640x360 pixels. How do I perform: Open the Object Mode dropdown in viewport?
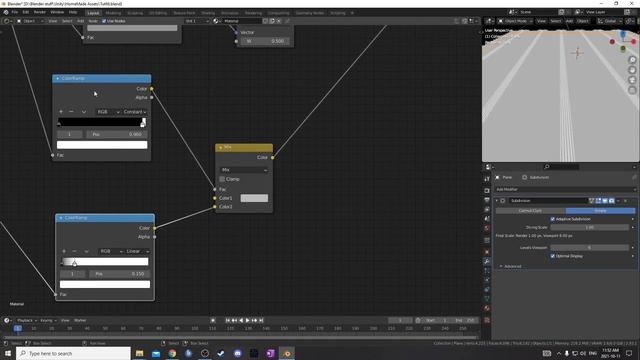tap(515, 21)
